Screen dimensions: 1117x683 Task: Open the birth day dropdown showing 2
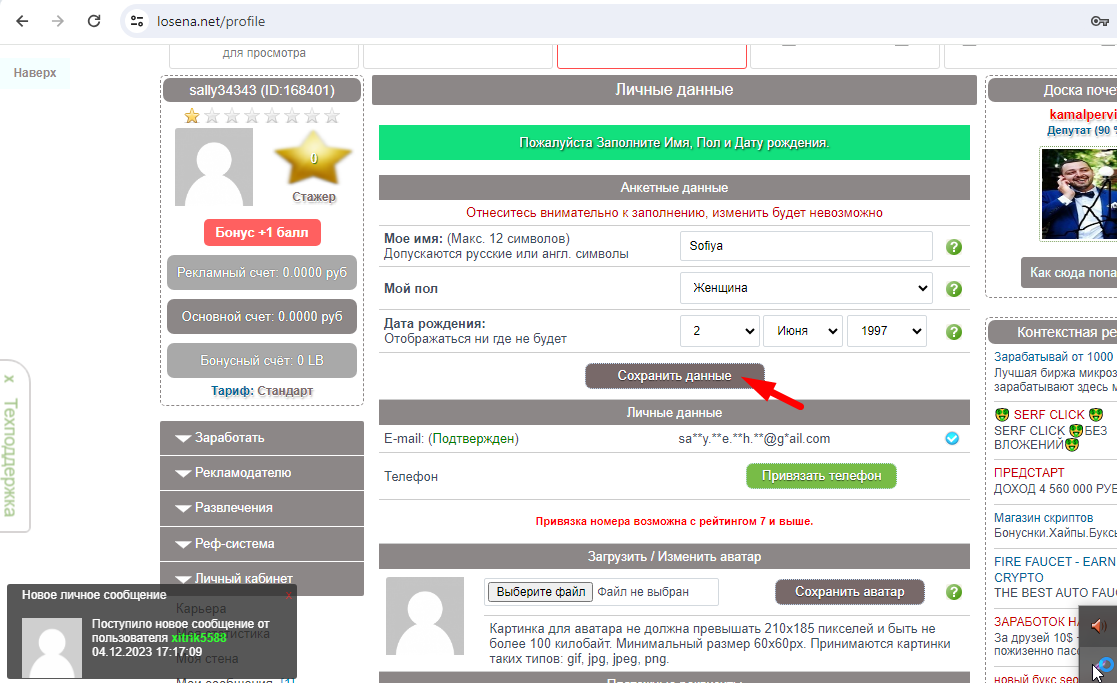pos(719,330)
